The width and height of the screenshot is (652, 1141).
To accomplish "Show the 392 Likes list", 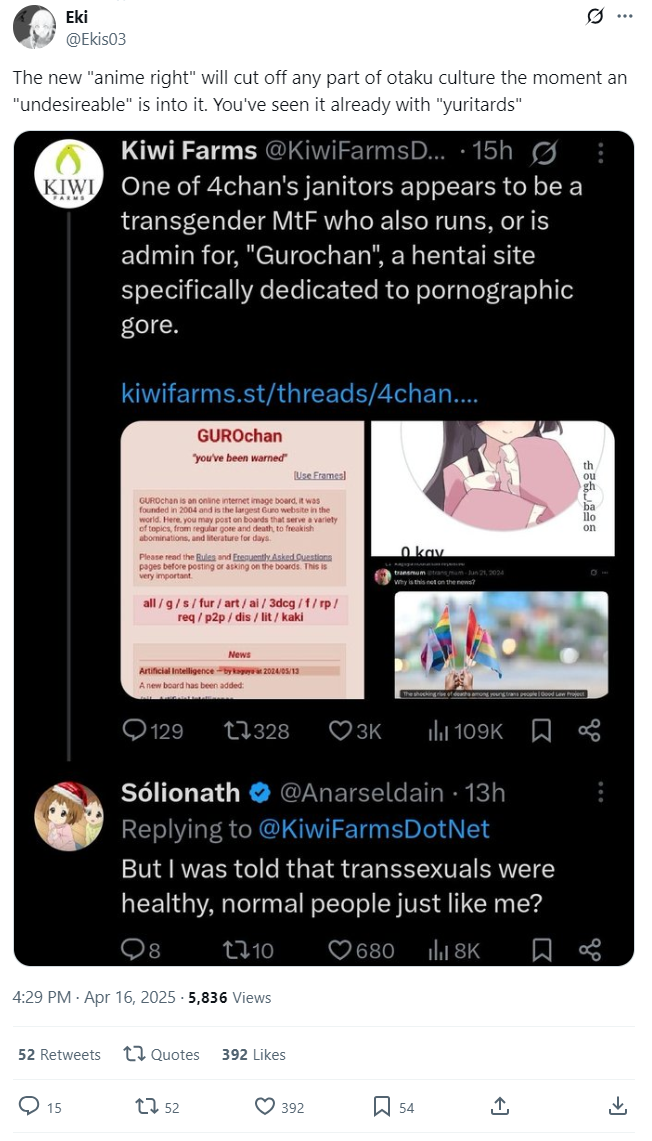I will pyautogui.click(x=253, y=1054).
